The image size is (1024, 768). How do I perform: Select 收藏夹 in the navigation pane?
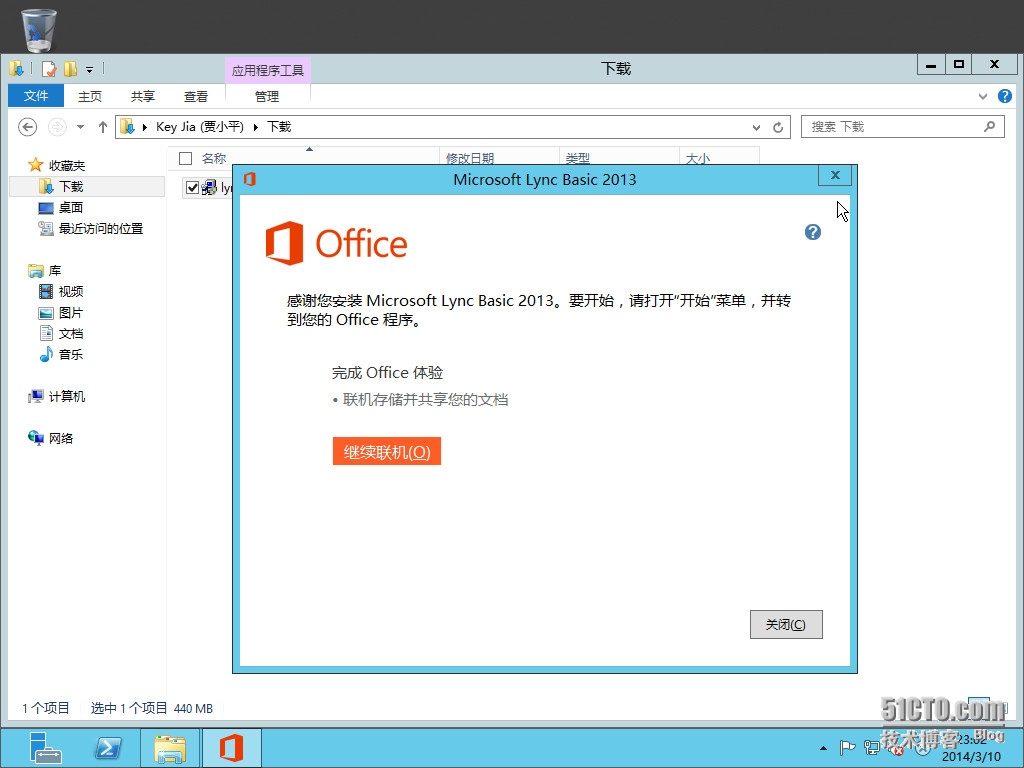[x=67, y=165]
